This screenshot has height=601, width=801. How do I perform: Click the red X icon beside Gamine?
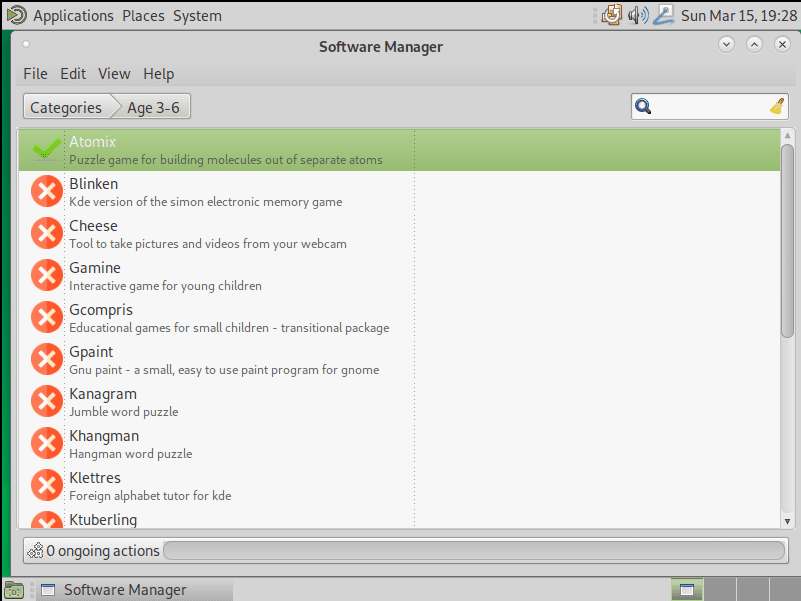(47, 275)
